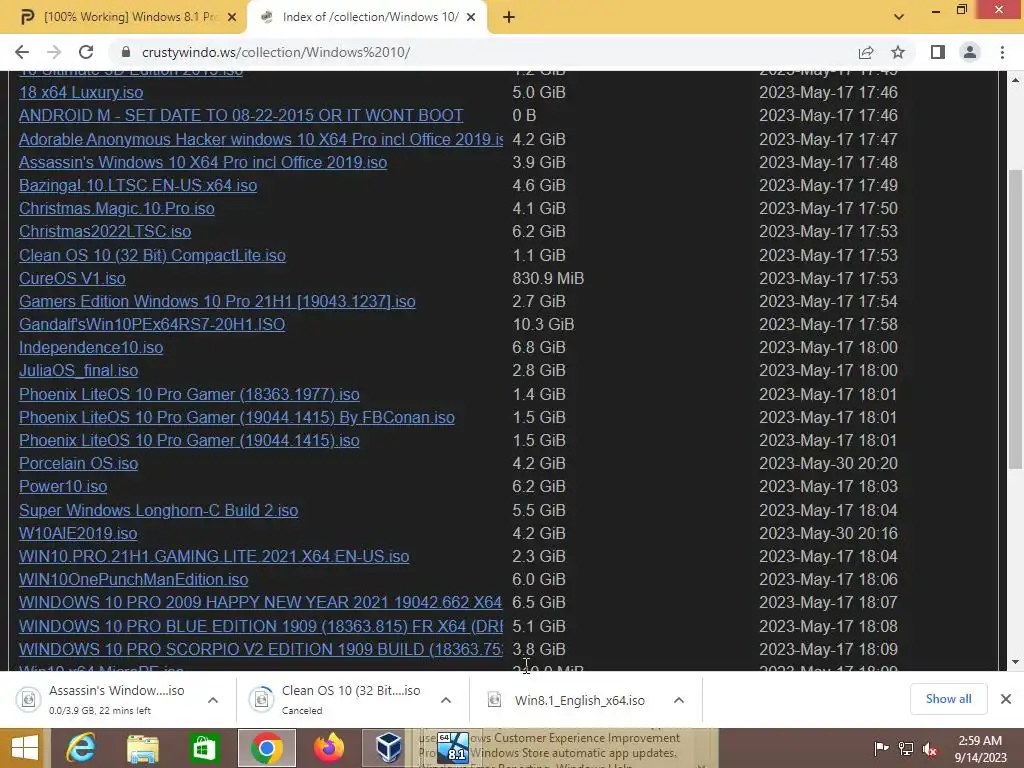1024x768 pixels.
Task: Open VirtualBox from the taskbar
Action: click(x=388, y=748)
